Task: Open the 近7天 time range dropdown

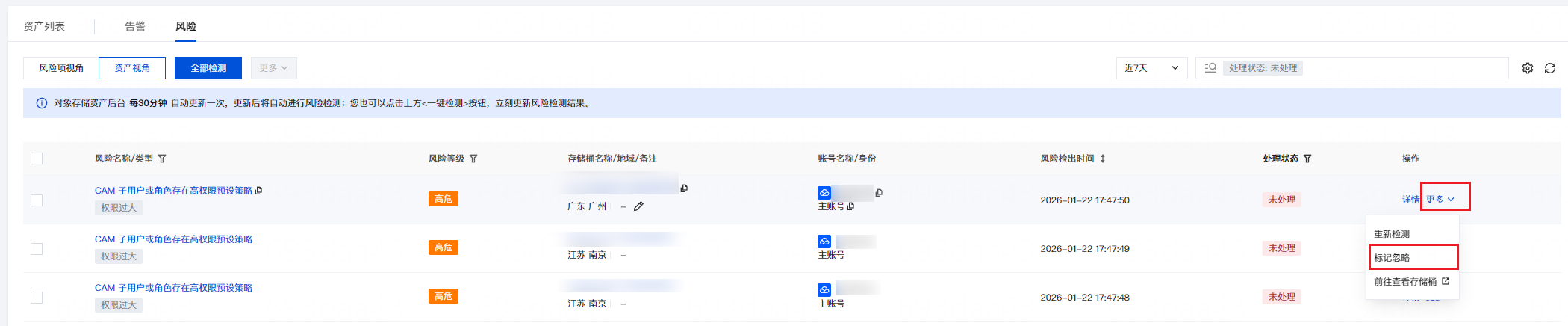Action: pyautogui.click(x=1151, y=68)
